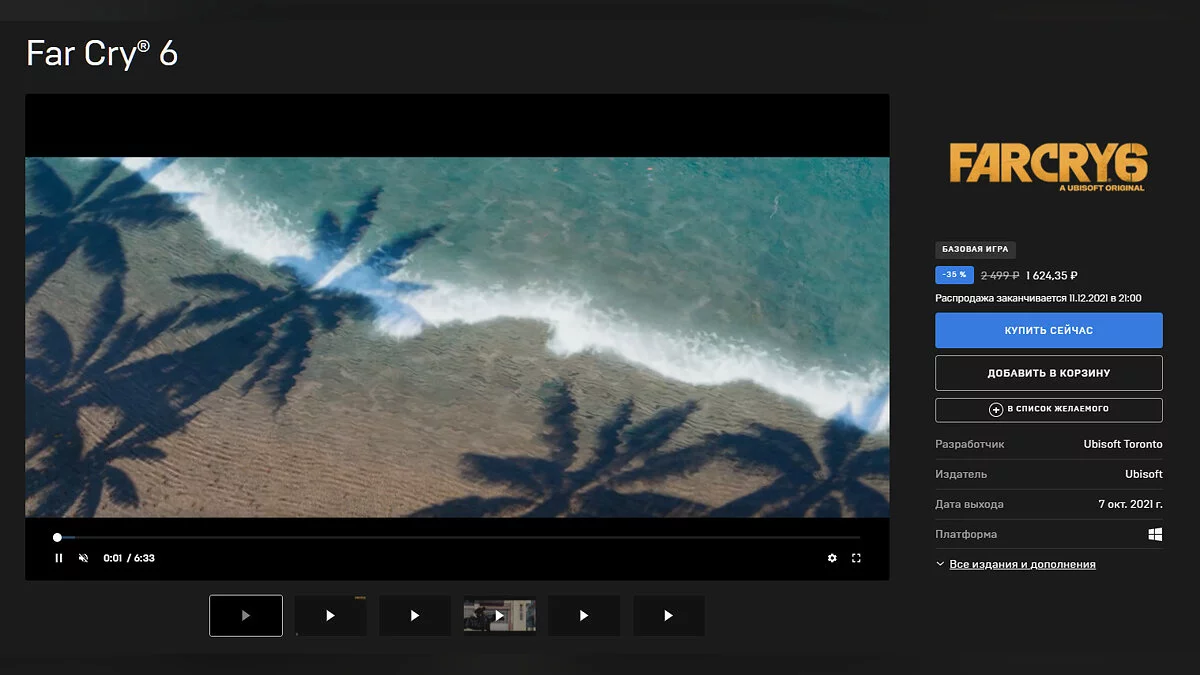Select the first video thumbnail

tap(246, 616)
